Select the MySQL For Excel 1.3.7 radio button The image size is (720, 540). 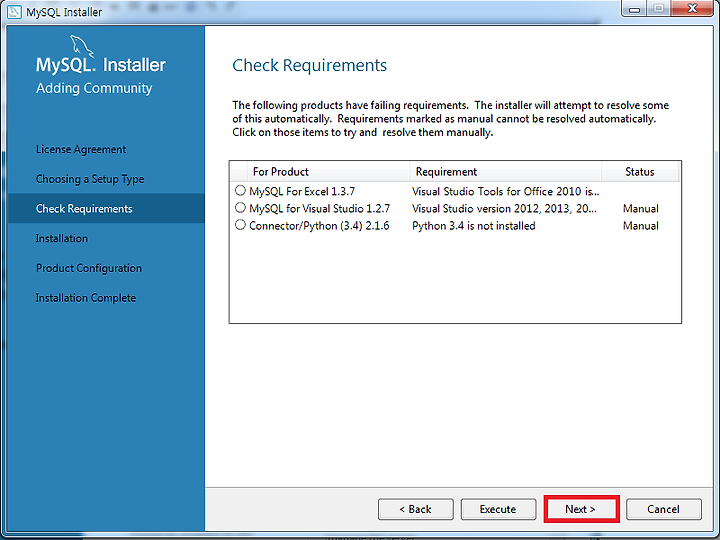click(x=240, y=190)
